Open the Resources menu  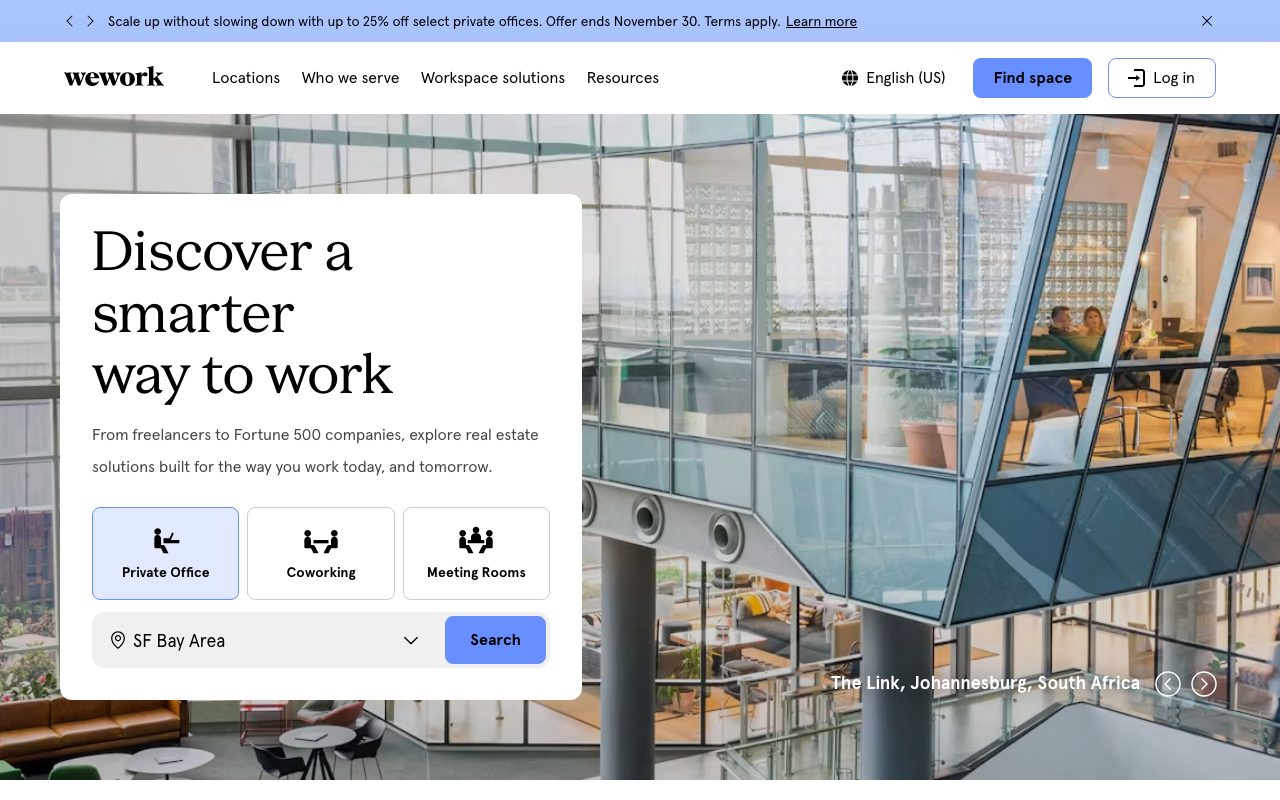click(623, 78)
